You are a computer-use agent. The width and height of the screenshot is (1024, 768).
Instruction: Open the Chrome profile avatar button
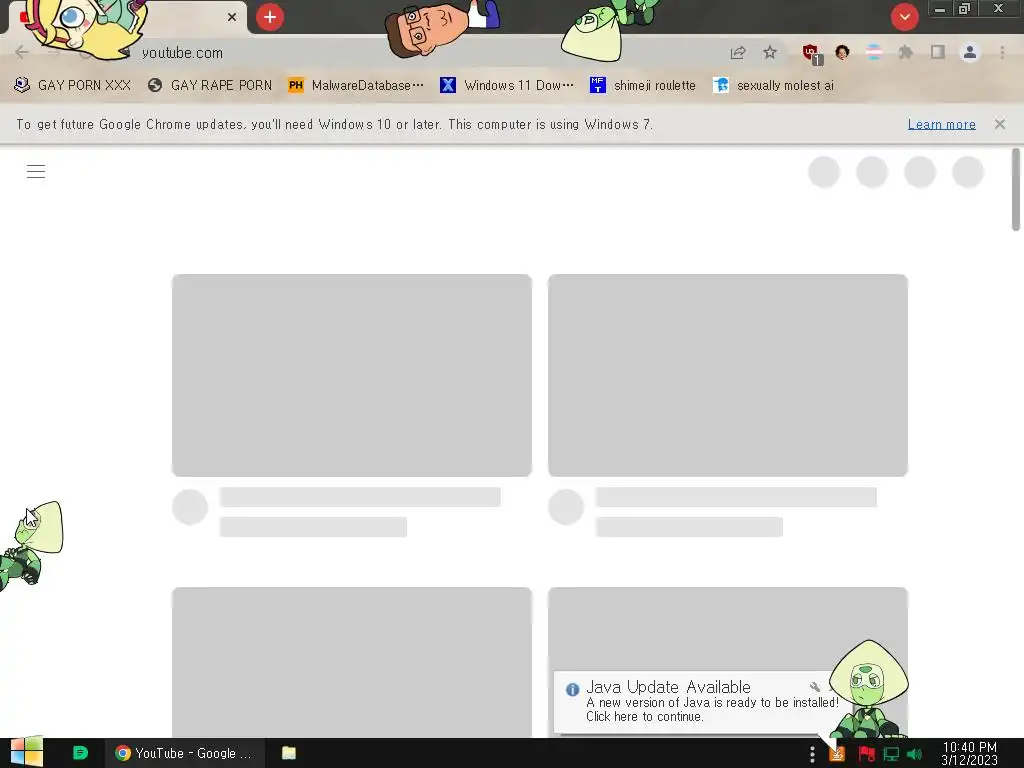pos(970,52)
